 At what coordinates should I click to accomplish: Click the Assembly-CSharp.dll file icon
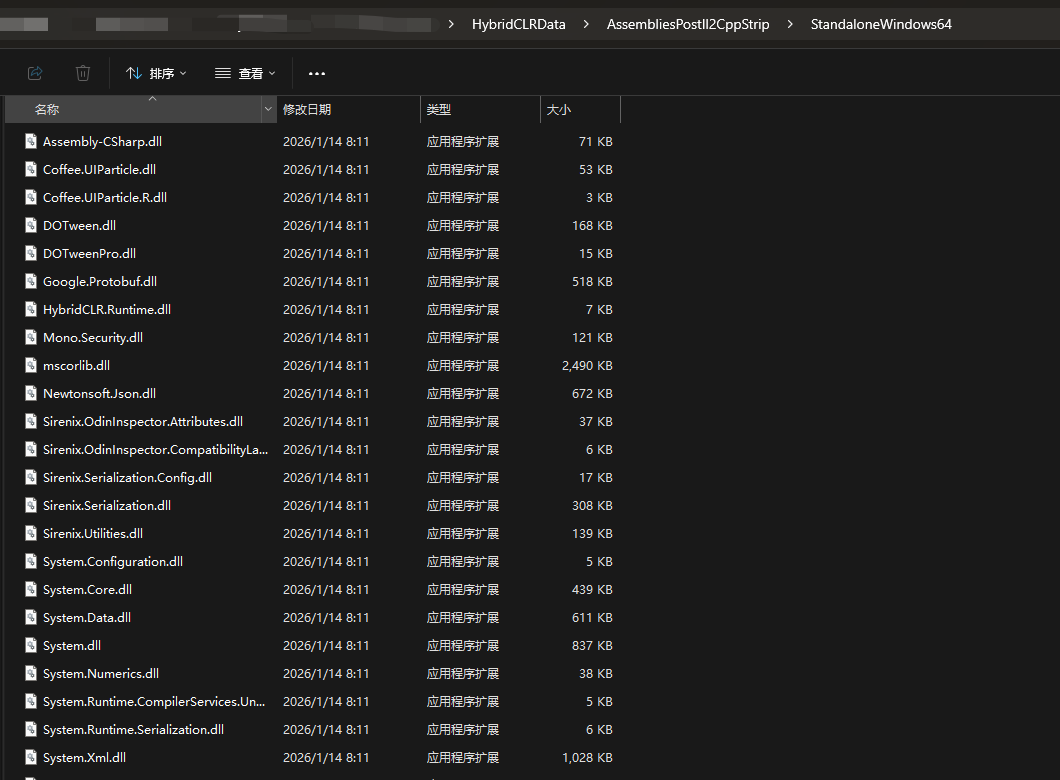click(31, 141)
